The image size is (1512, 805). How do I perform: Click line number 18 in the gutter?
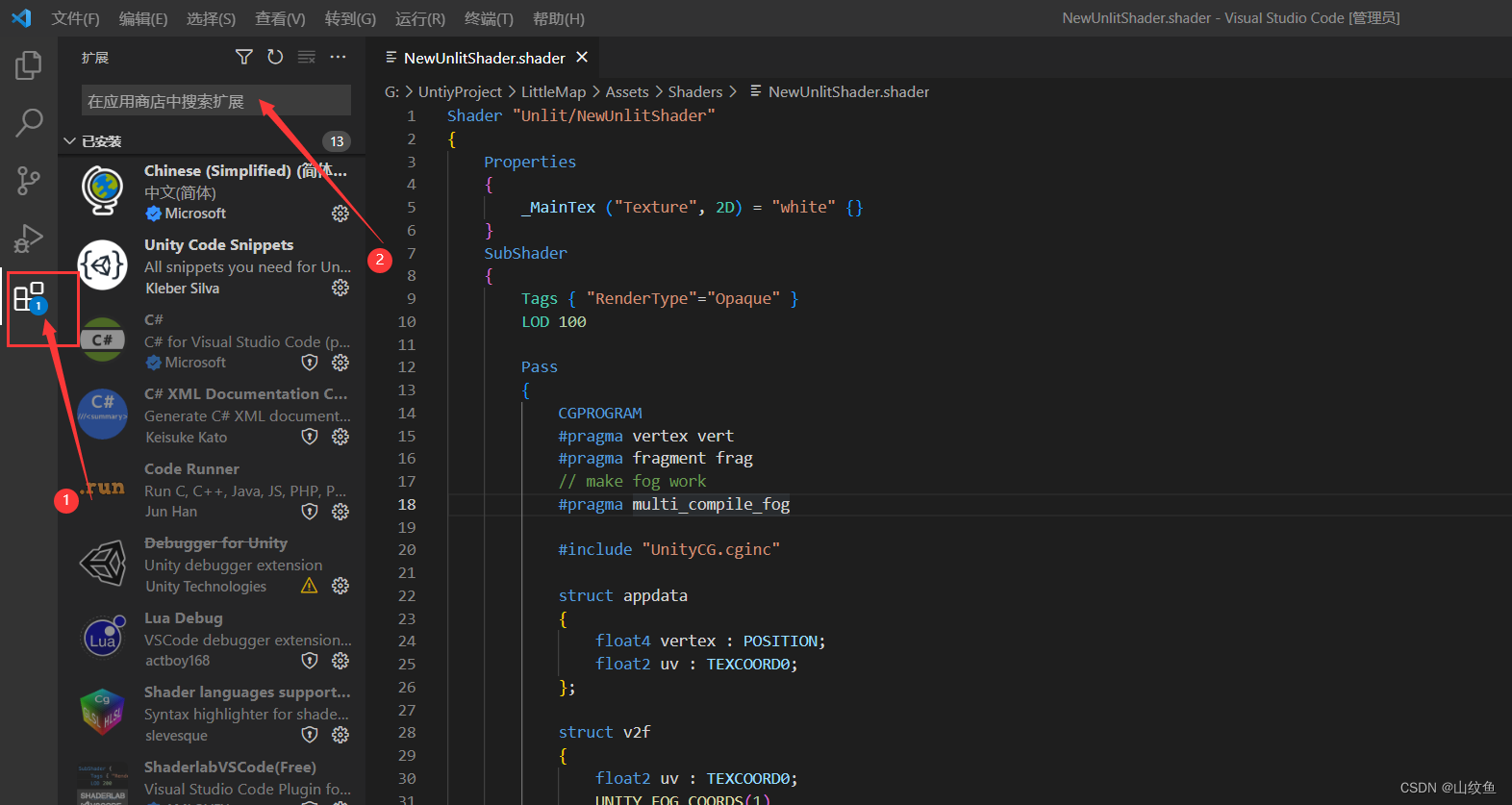407,504
